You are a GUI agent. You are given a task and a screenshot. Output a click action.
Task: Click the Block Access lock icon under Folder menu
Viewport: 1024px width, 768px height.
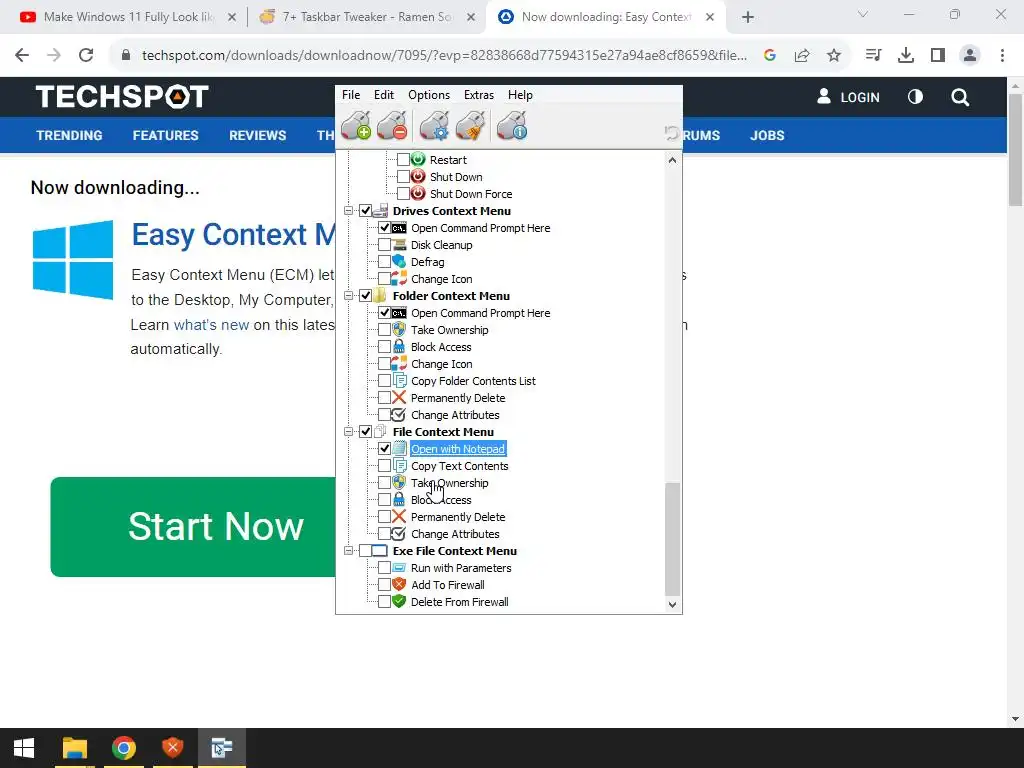pyautogui.click(x=399, y=346)
